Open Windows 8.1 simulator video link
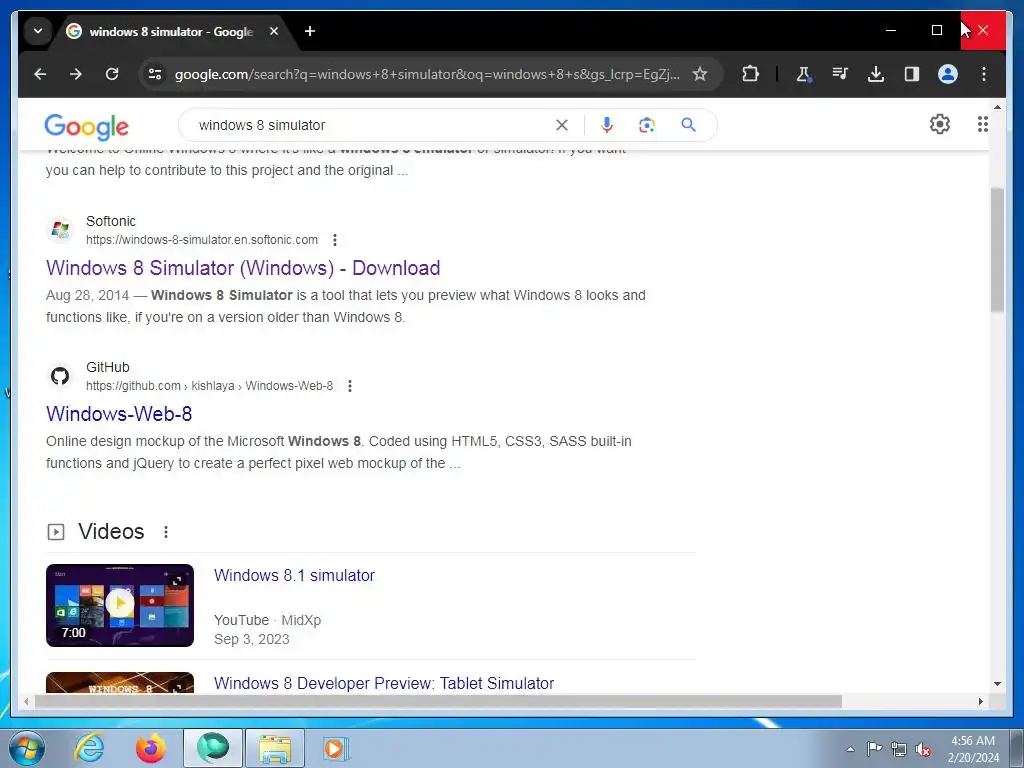 click(x=295, y=575)
